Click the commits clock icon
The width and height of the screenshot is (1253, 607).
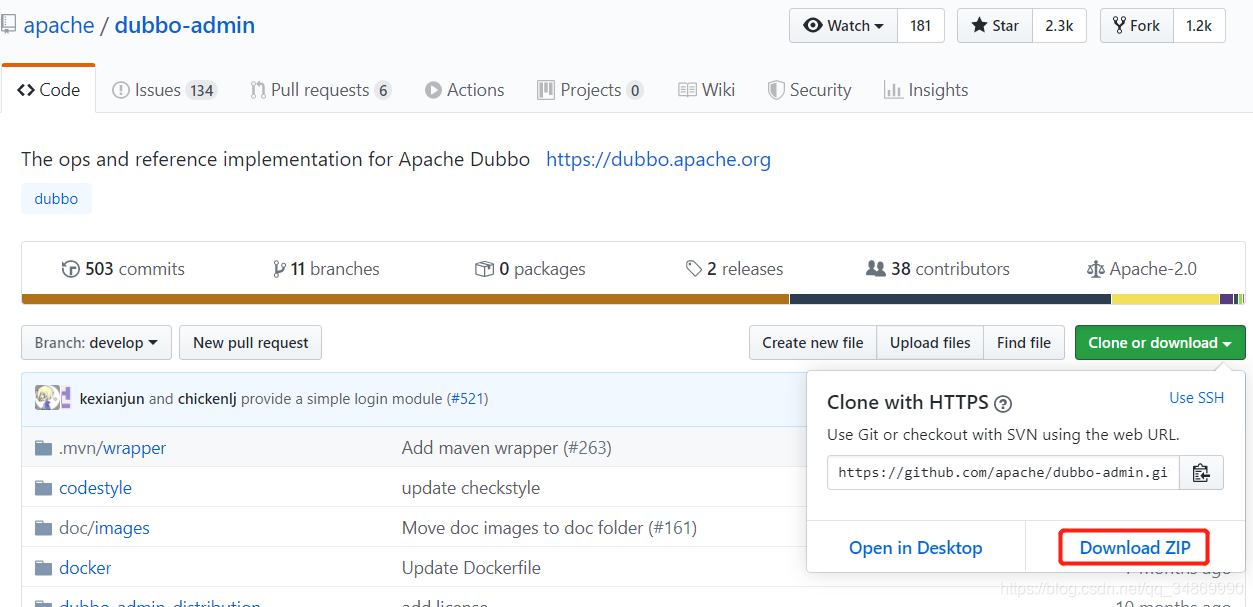[70, 269]
